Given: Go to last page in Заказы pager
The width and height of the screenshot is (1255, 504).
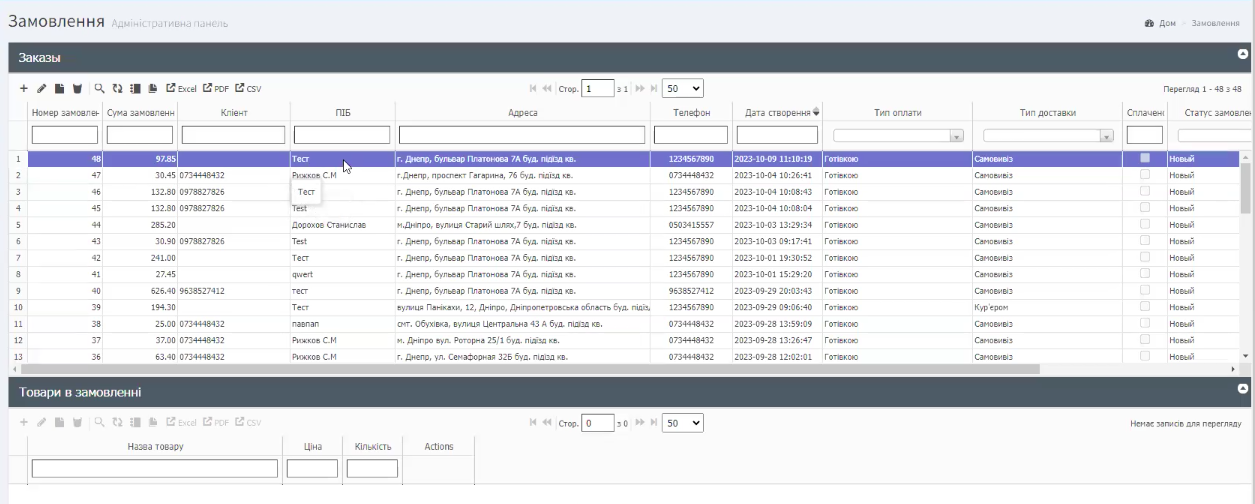Looking at the screenshot, I should [x=654, y=88].
